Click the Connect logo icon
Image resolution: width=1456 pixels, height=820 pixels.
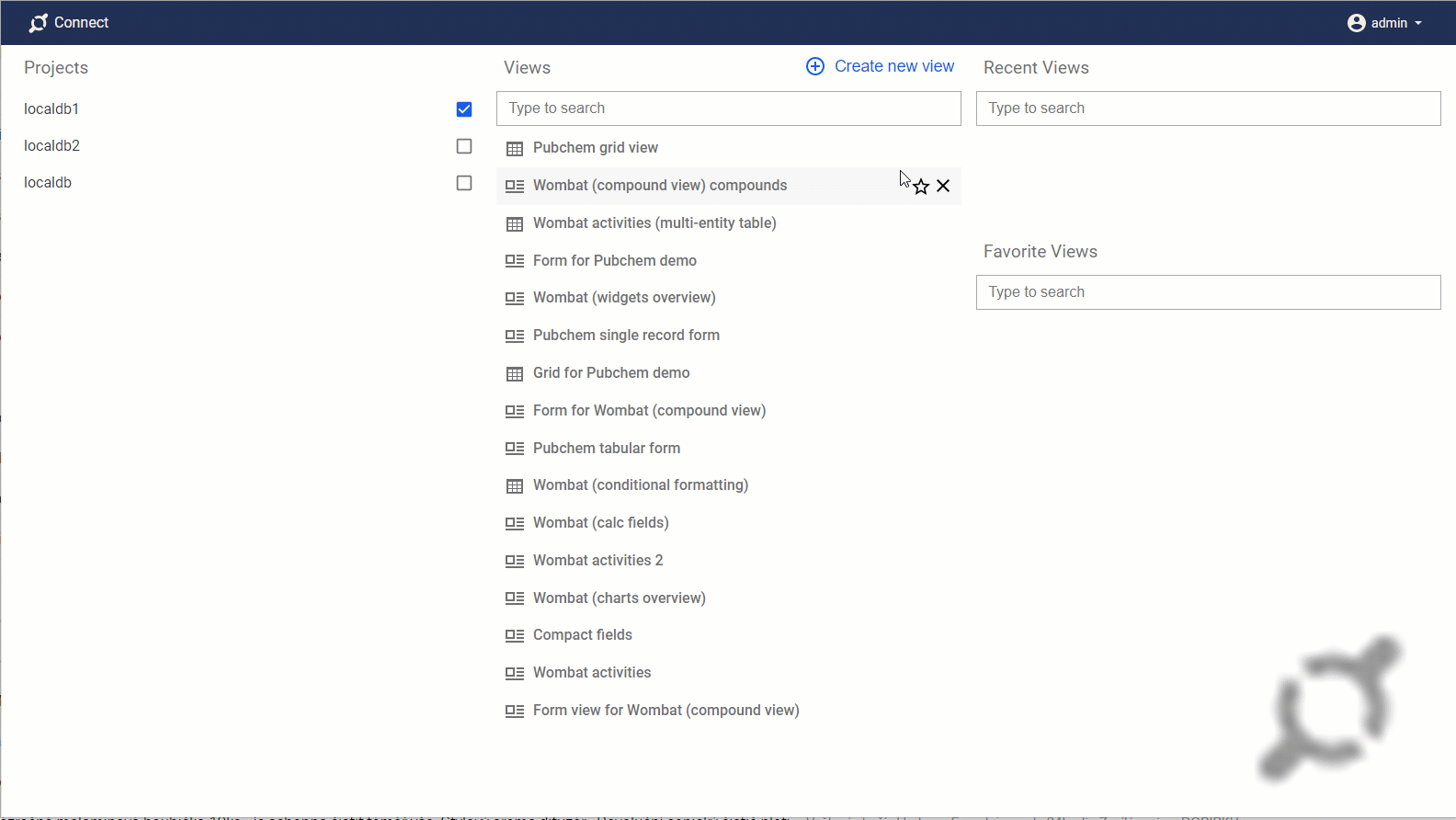[x=38, y=23]
